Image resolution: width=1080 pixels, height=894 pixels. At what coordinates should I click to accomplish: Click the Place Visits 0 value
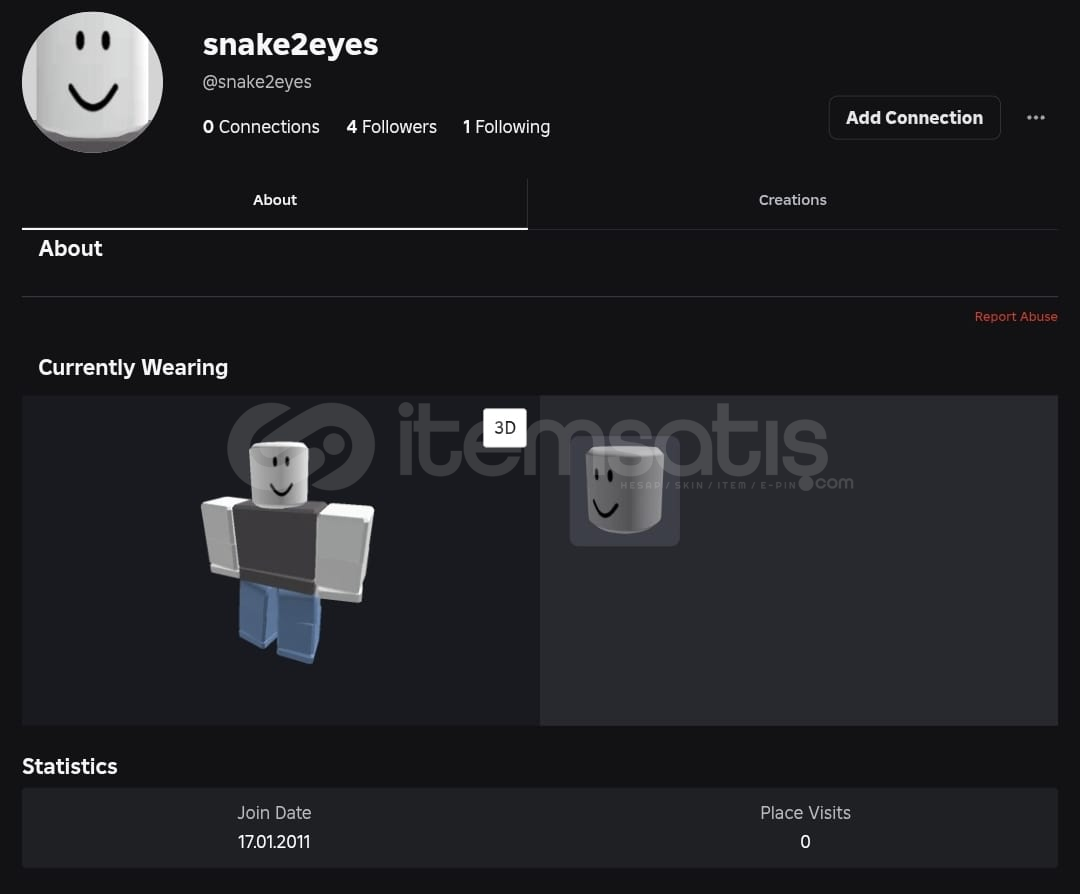tap(804, 842)
